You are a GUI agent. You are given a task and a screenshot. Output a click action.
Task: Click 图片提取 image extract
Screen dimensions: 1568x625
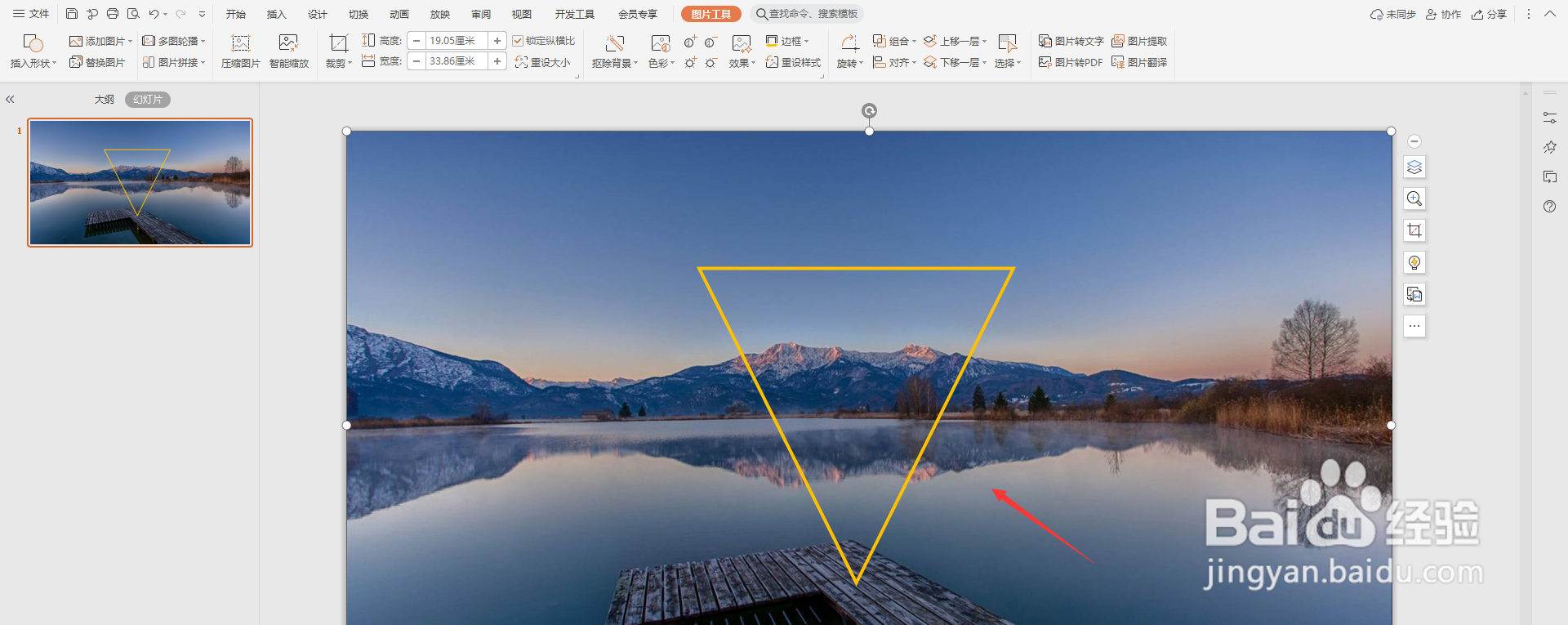point(1139,41)
